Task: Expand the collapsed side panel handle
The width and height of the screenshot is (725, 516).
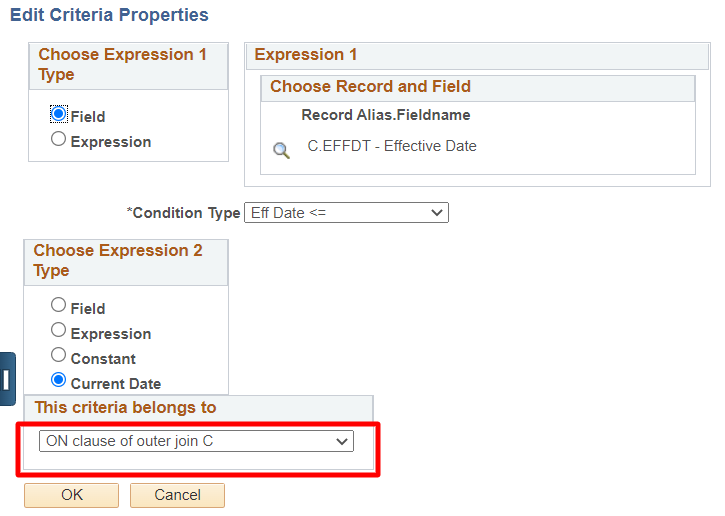Action: coord(7,379)
